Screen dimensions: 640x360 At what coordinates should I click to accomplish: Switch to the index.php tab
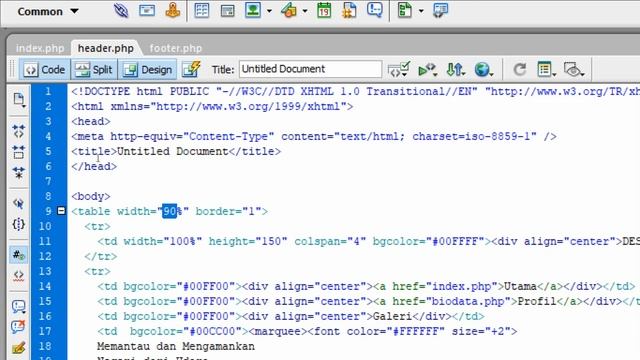[x=40, y=48]
